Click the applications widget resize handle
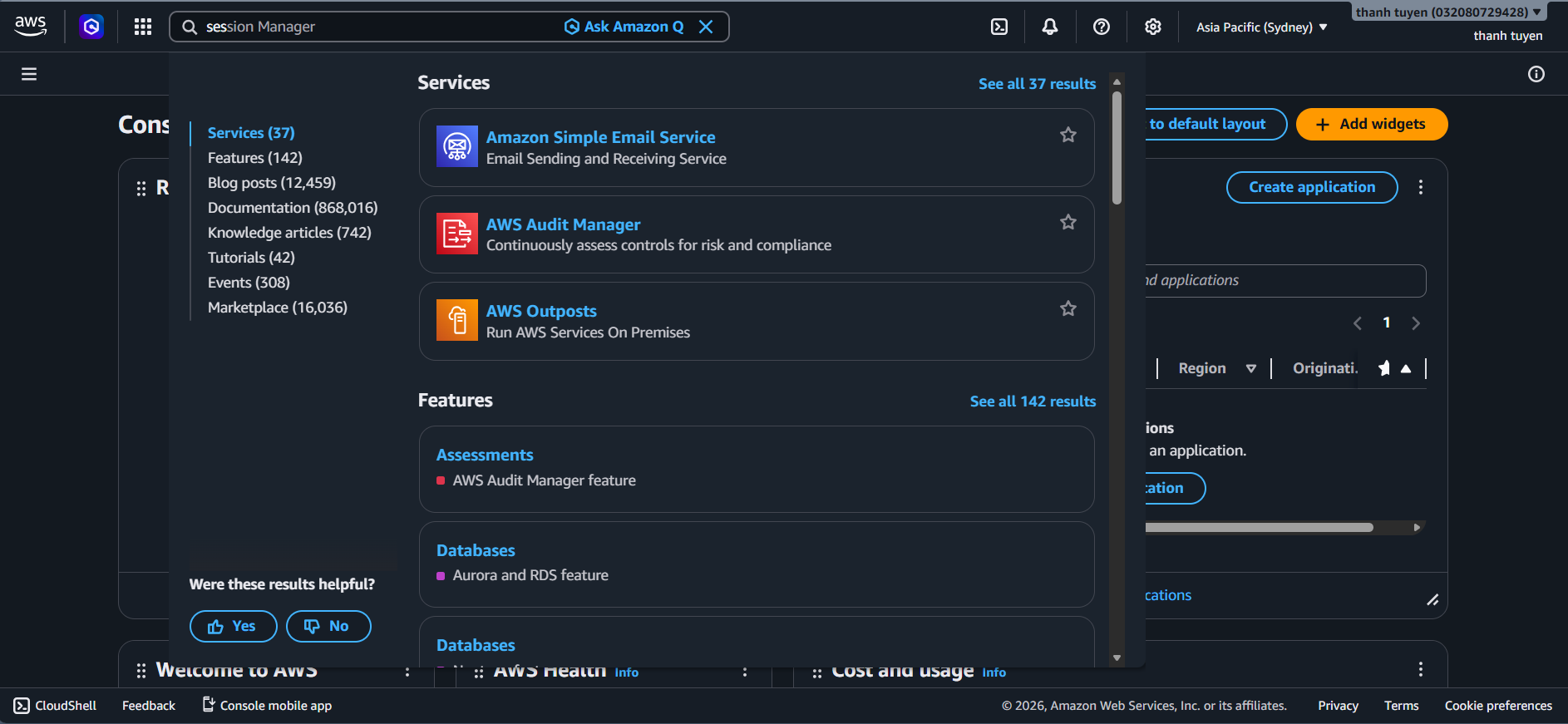This screenshot has width=1568, height=724. coord(1432,600)
